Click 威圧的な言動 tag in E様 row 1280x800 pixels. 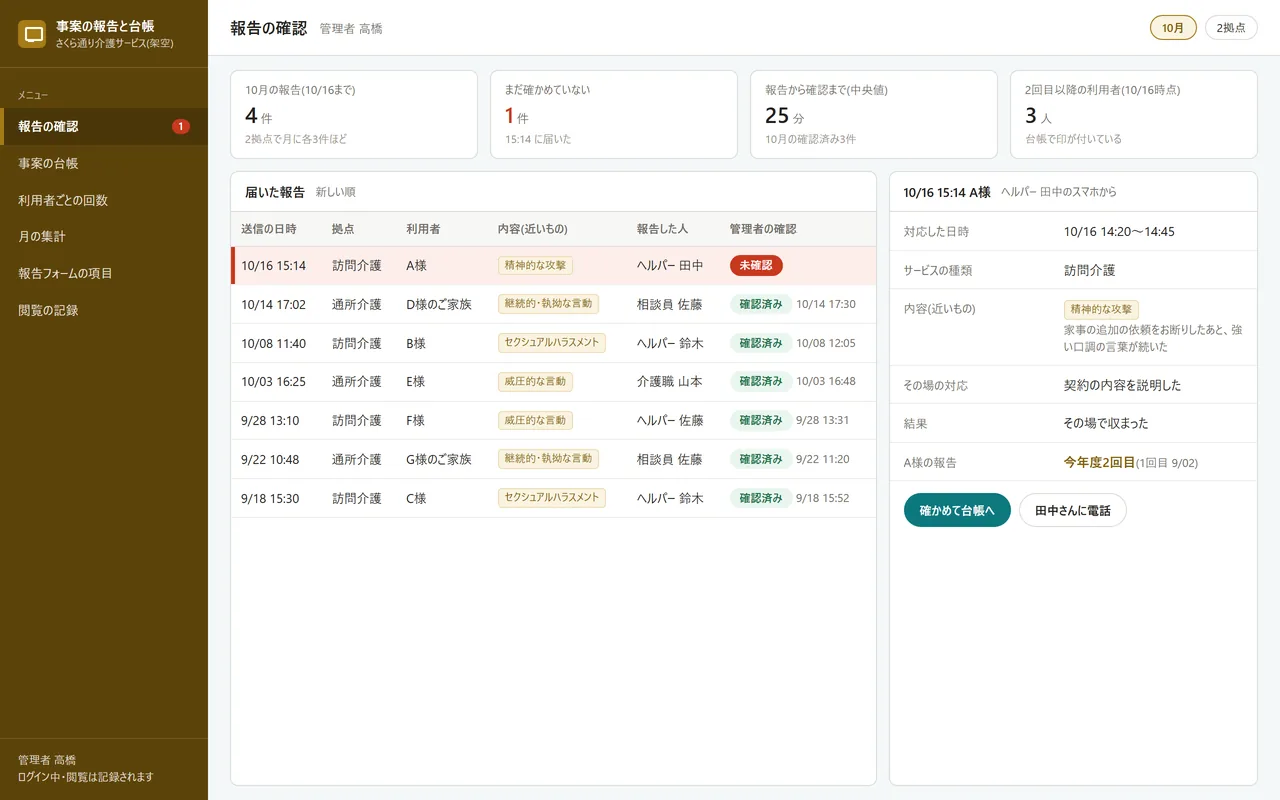535,381
